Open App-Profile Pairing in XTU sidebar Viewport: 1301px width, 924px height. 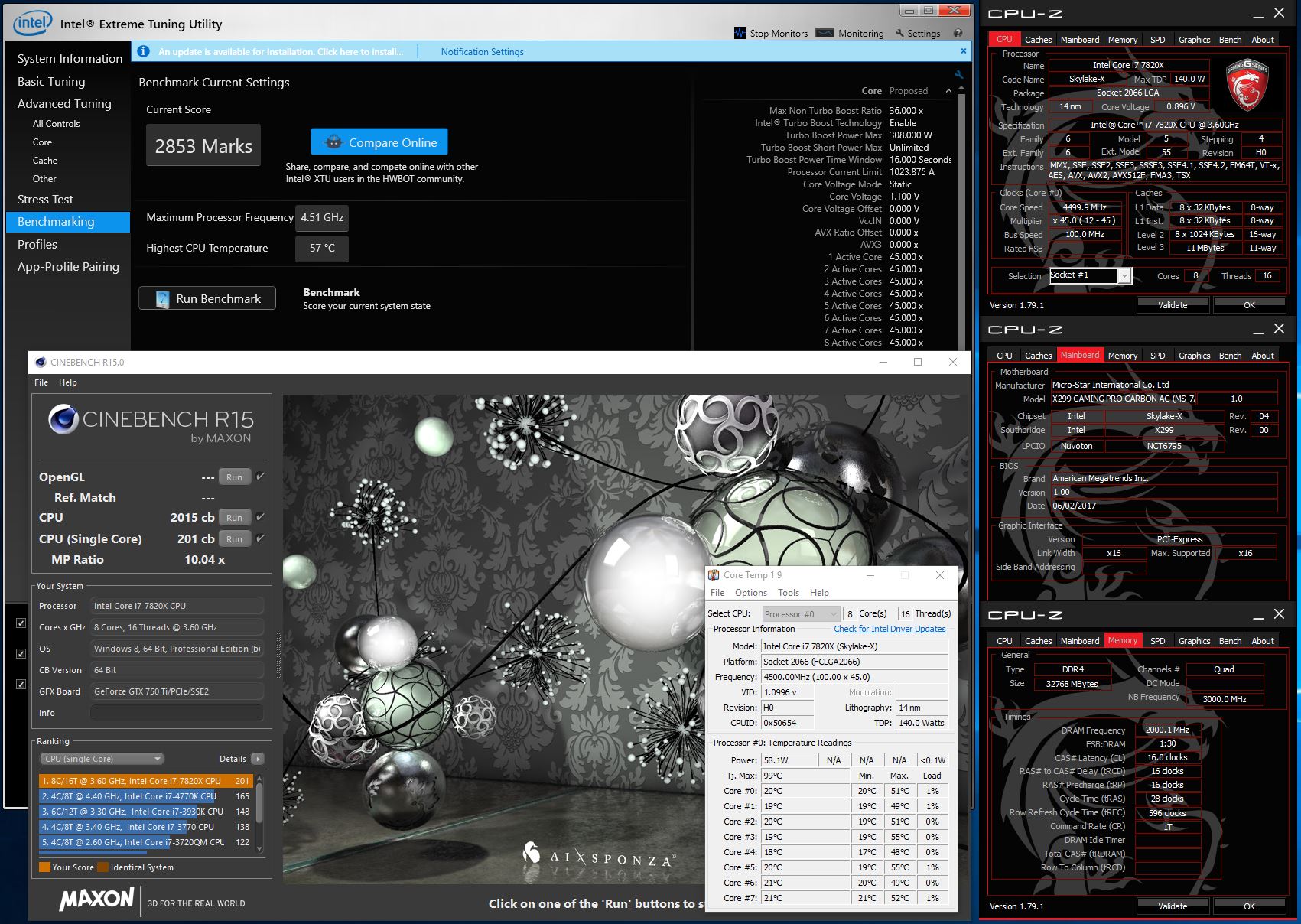(x=68, y=266)
